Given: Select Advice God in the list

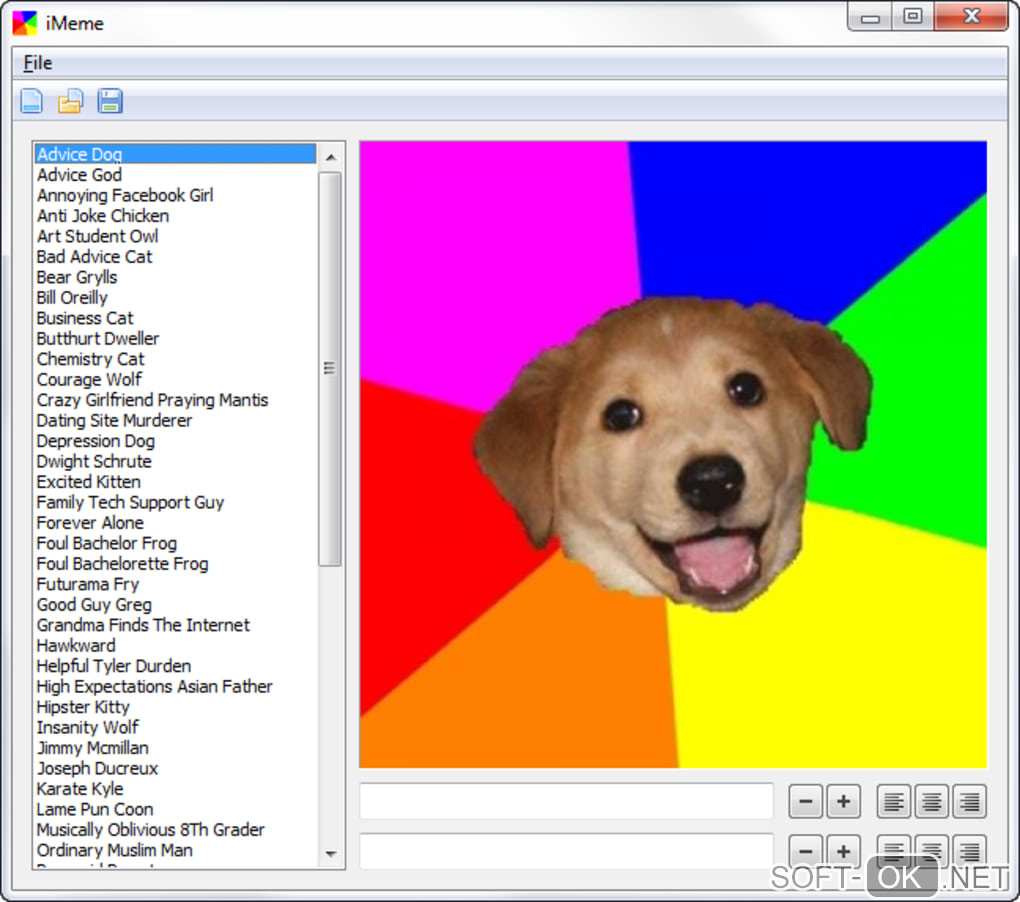Looking at the screenshot, I should [175, 175].
